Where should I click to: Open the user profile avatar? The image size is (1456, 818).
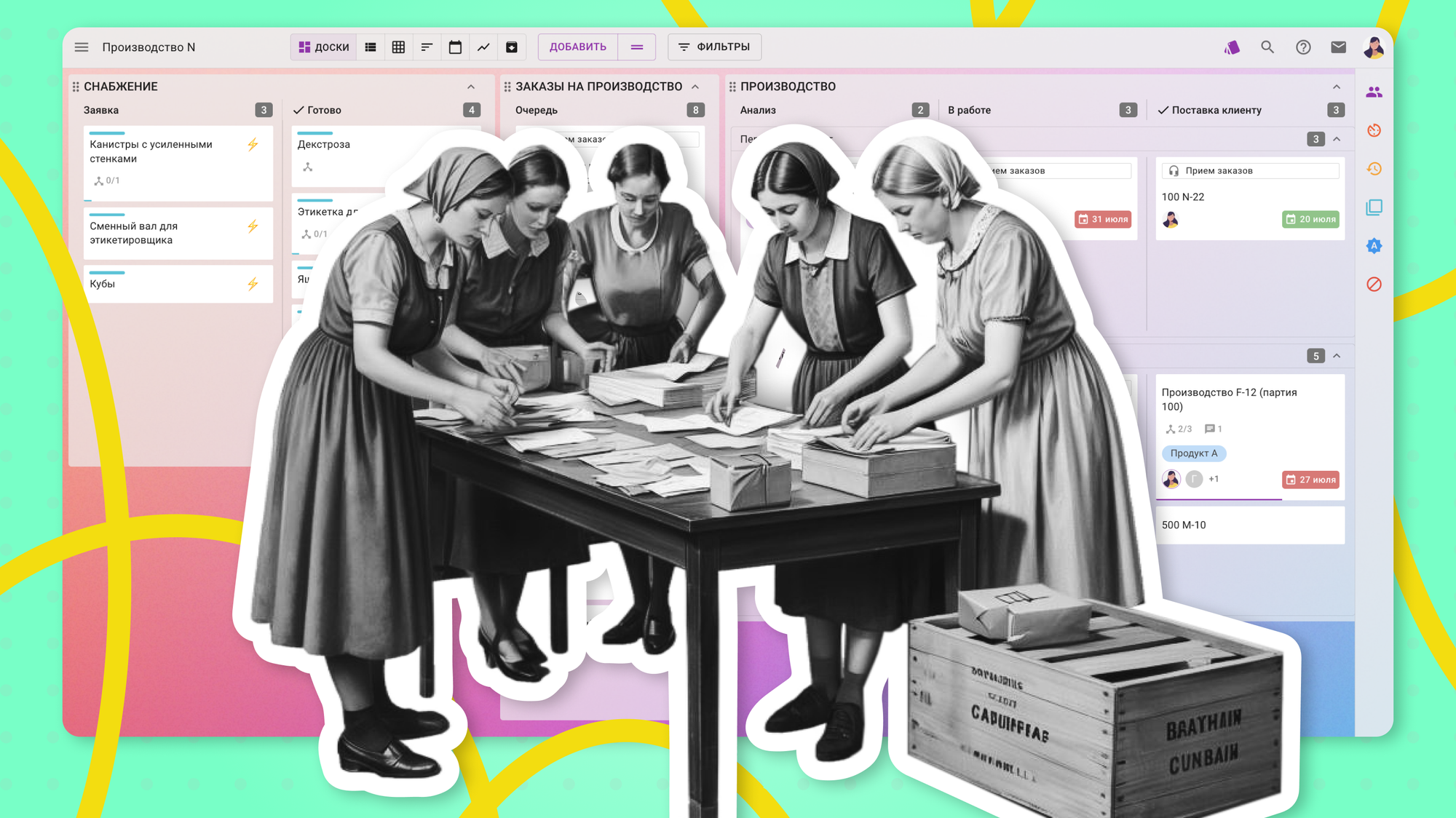pyautogui.click(x=1374, y=47)
